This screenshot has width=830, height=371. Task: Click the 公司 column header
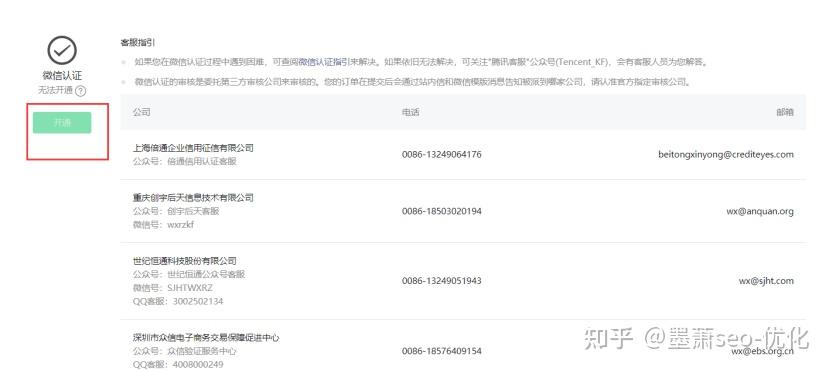click(141, 112)
